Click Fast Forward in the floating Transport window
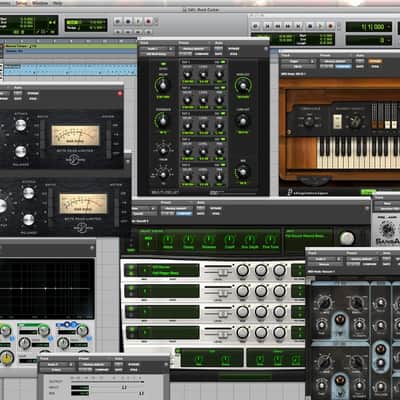The height and width of the screenshot is (400, 400). [288, 26]
